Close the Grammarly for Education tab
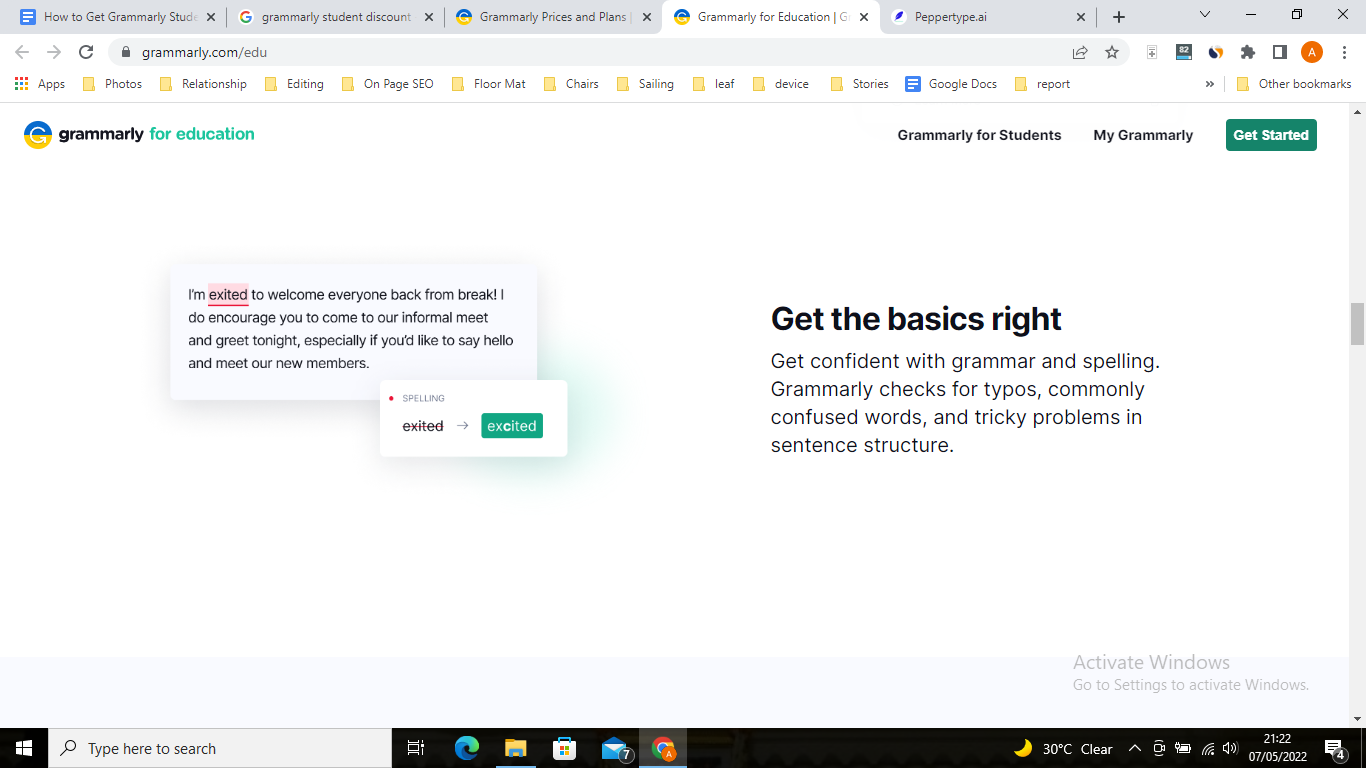 (x=864, y=17)
